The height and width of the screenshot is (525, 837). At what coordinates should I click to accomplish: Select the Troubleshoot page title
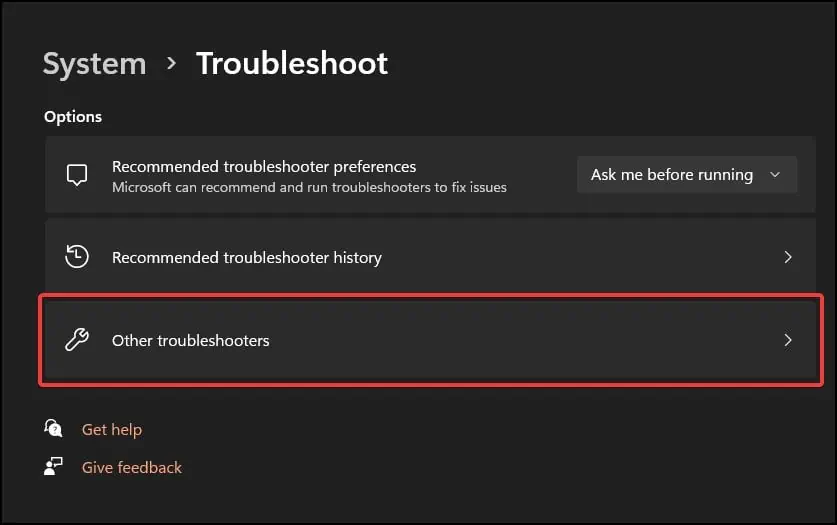pos(292,64)
